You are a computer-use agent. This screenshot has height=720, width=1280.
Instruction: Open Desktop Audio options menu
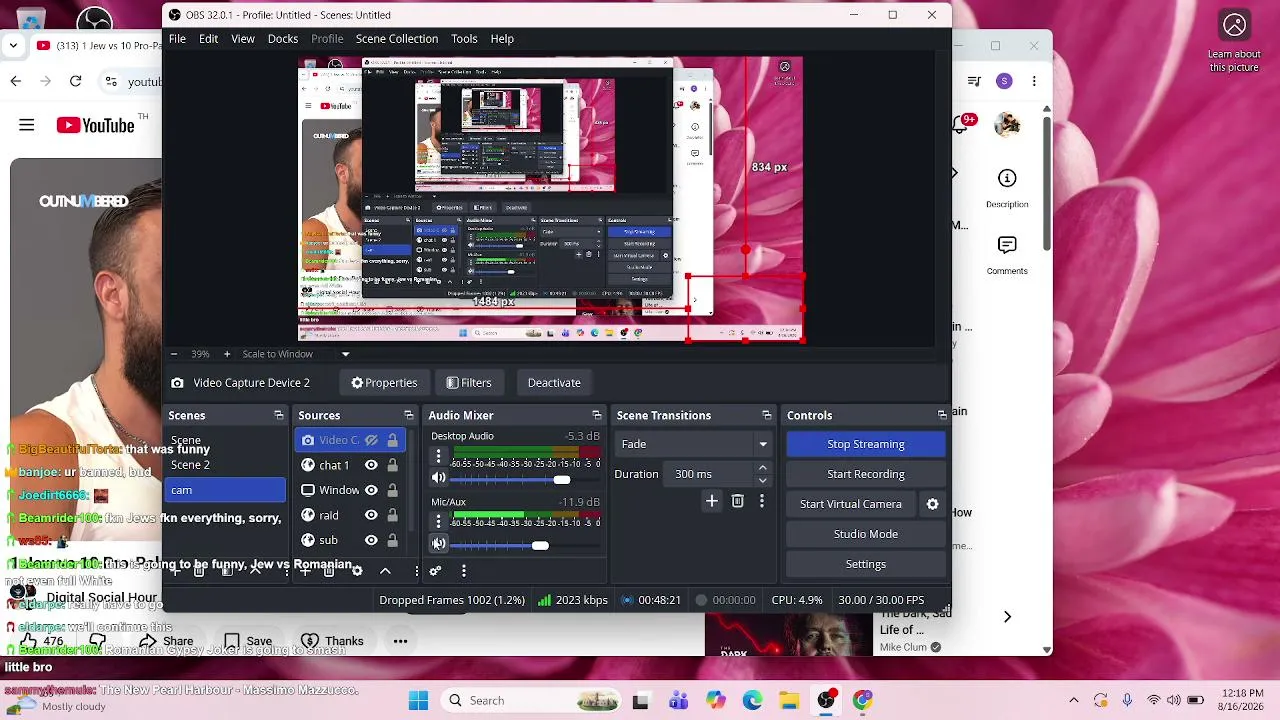click(438, 456)
